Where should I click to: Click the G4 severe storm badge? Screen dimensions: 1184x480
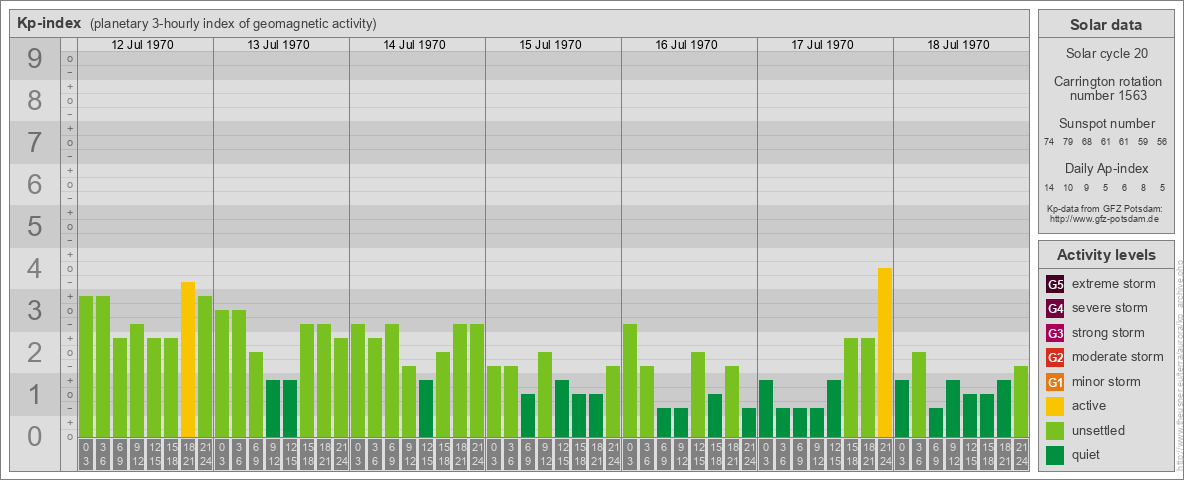(x=1055, y=308)
